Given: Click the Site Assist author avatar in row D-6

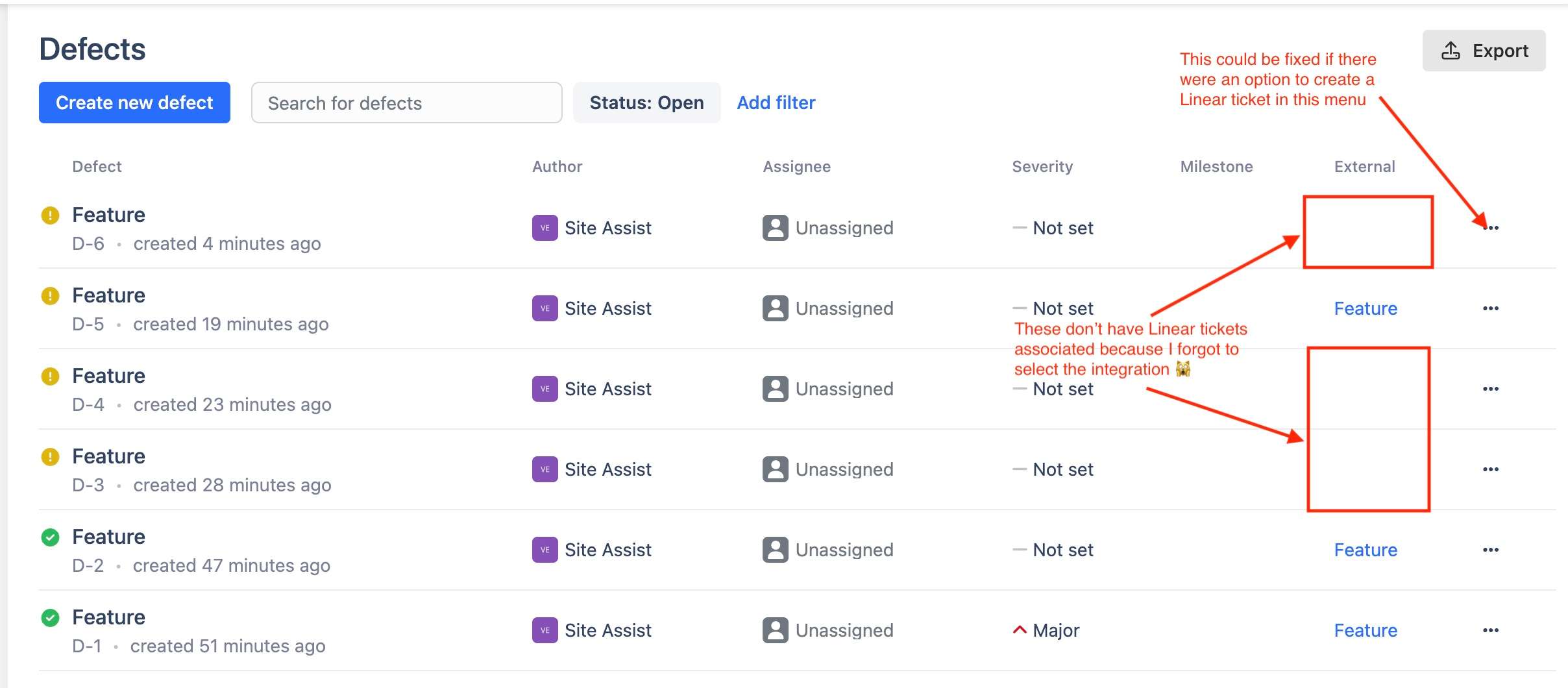Looking at the screenshot, I should click(545, 228).
